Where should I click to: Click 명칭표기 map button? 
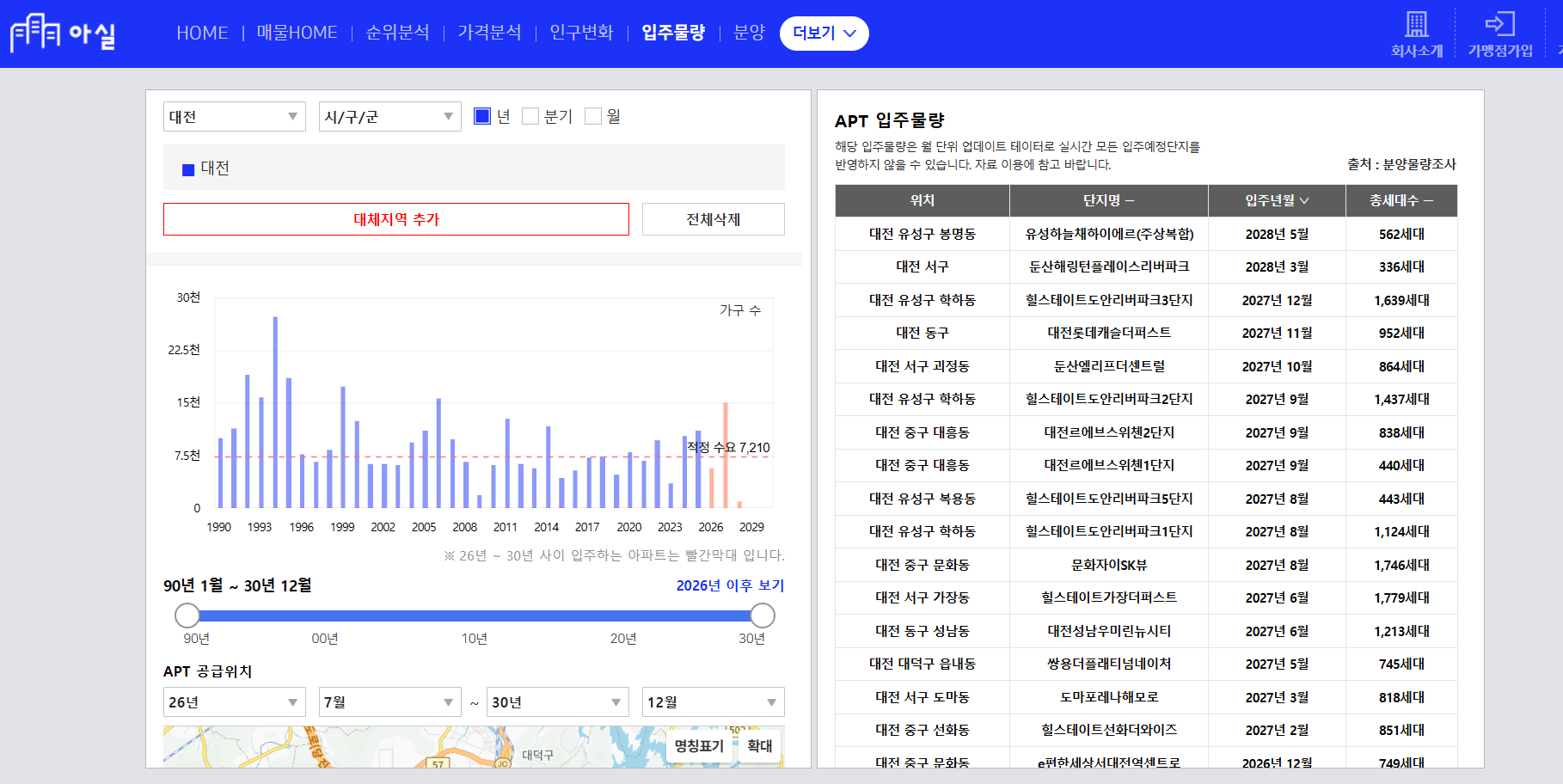pyautogui.click(x=699, y=746)
